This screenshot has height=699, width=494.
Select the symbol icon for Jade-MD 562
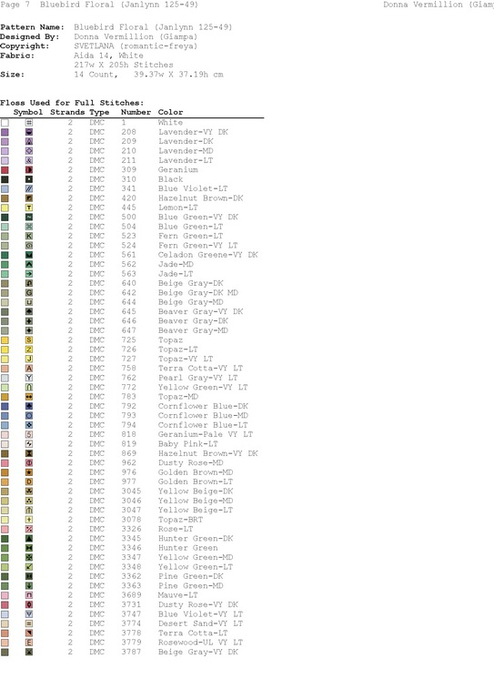click(29, 264)
